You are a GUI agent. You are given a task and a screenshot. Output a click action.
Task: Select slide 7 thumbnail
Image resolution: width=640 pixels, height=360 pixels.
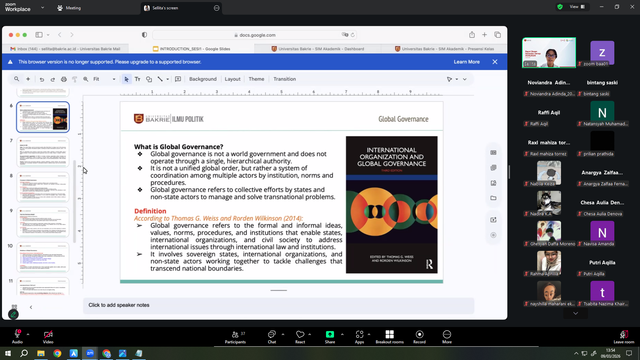[x=43, y=152]
